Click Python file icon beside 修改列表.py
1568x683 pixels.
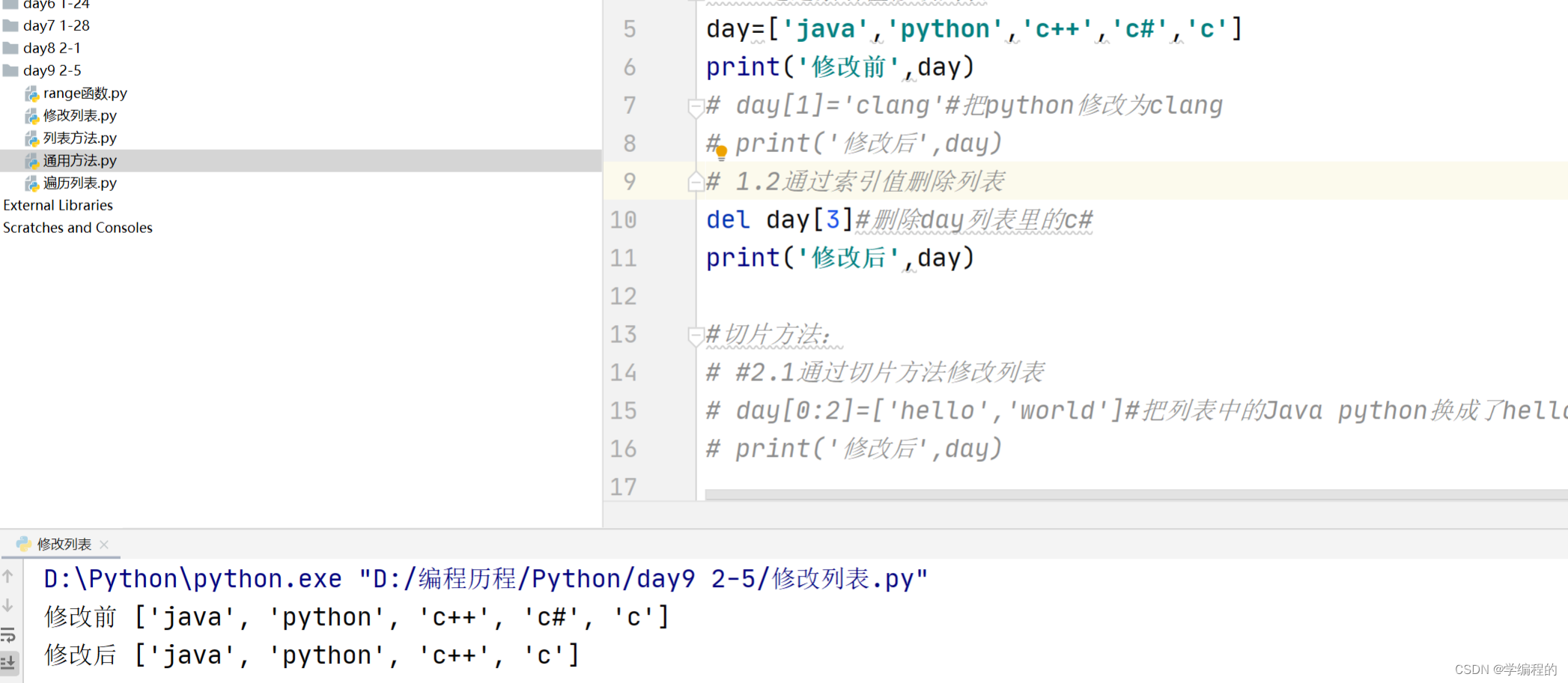[32, 116]
